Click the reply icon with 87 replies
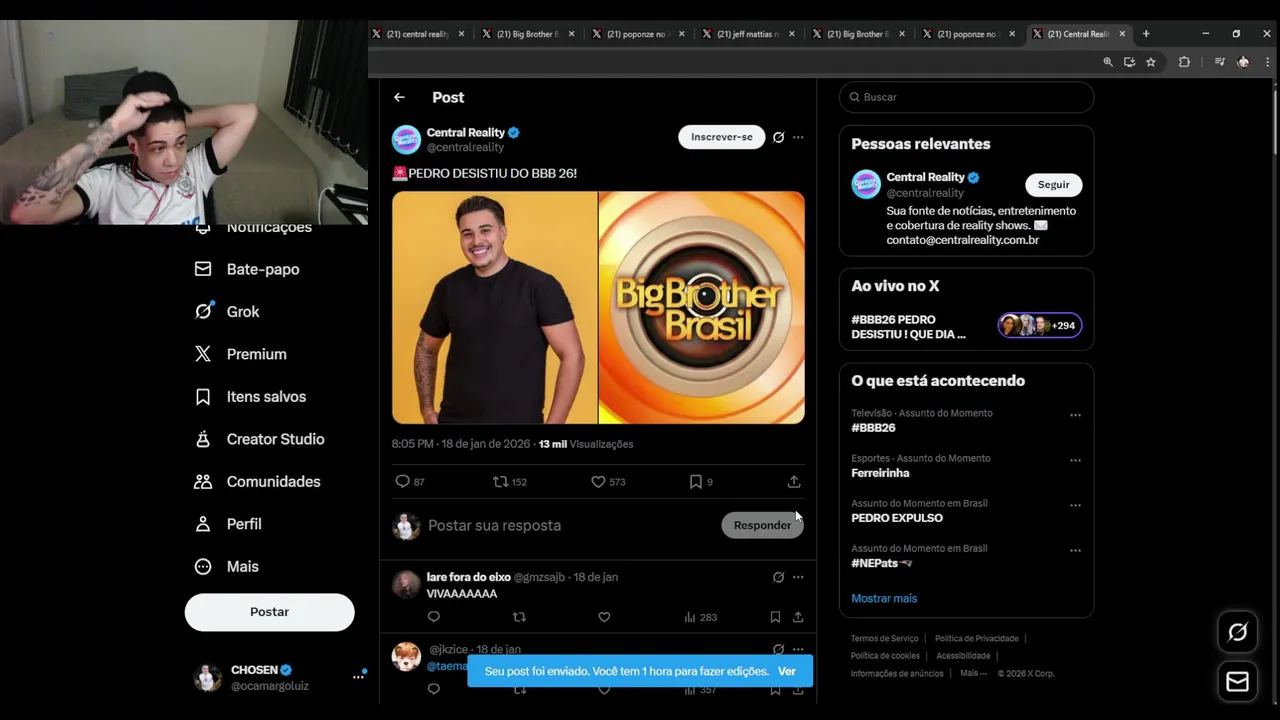The width and height of the screenshot is (1280, 720). [402, 482]
